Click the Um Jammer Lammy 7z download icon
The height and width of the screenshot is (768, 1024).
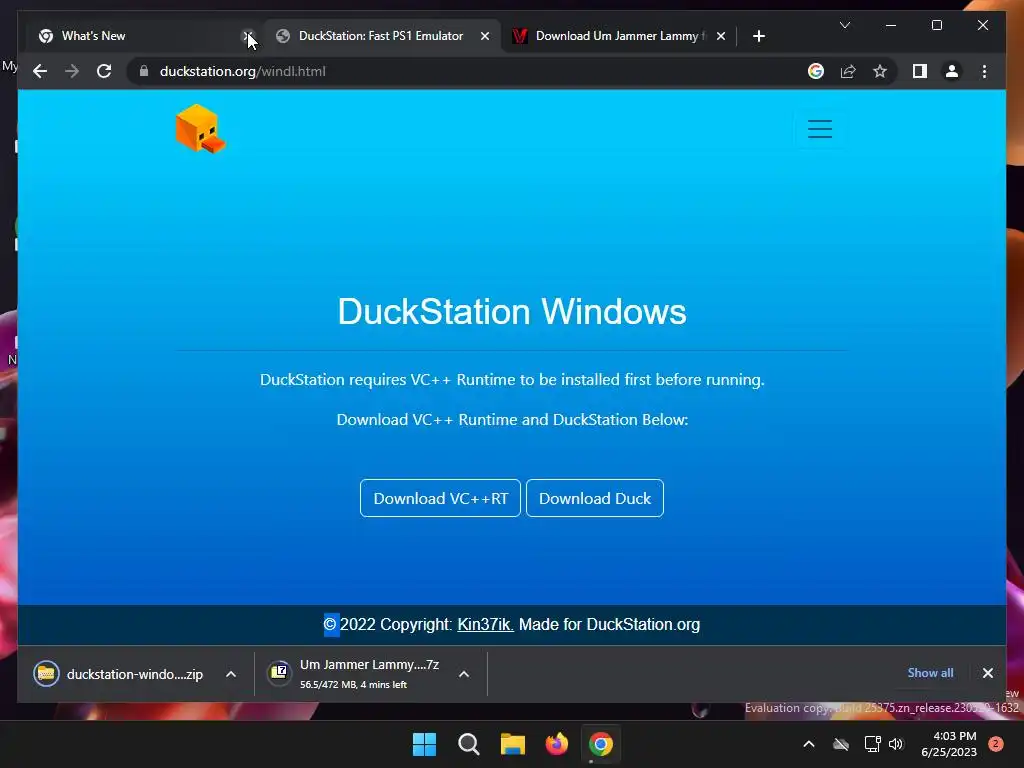point(279,673)
